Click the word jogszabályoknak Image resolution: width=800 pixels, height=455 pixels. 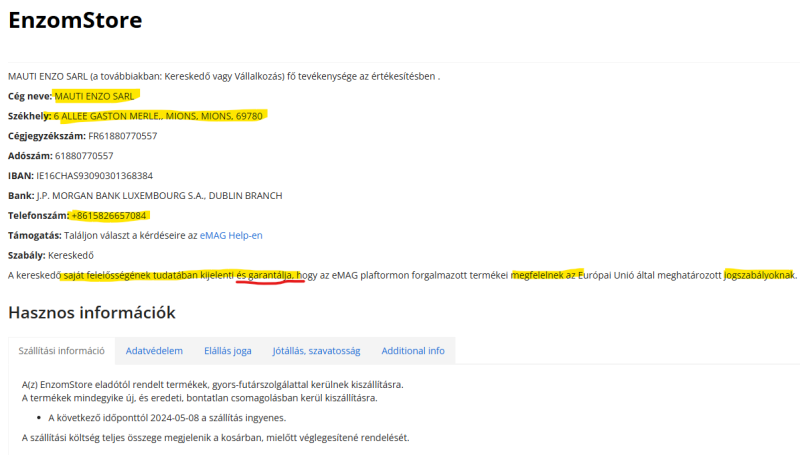[759, 275]
